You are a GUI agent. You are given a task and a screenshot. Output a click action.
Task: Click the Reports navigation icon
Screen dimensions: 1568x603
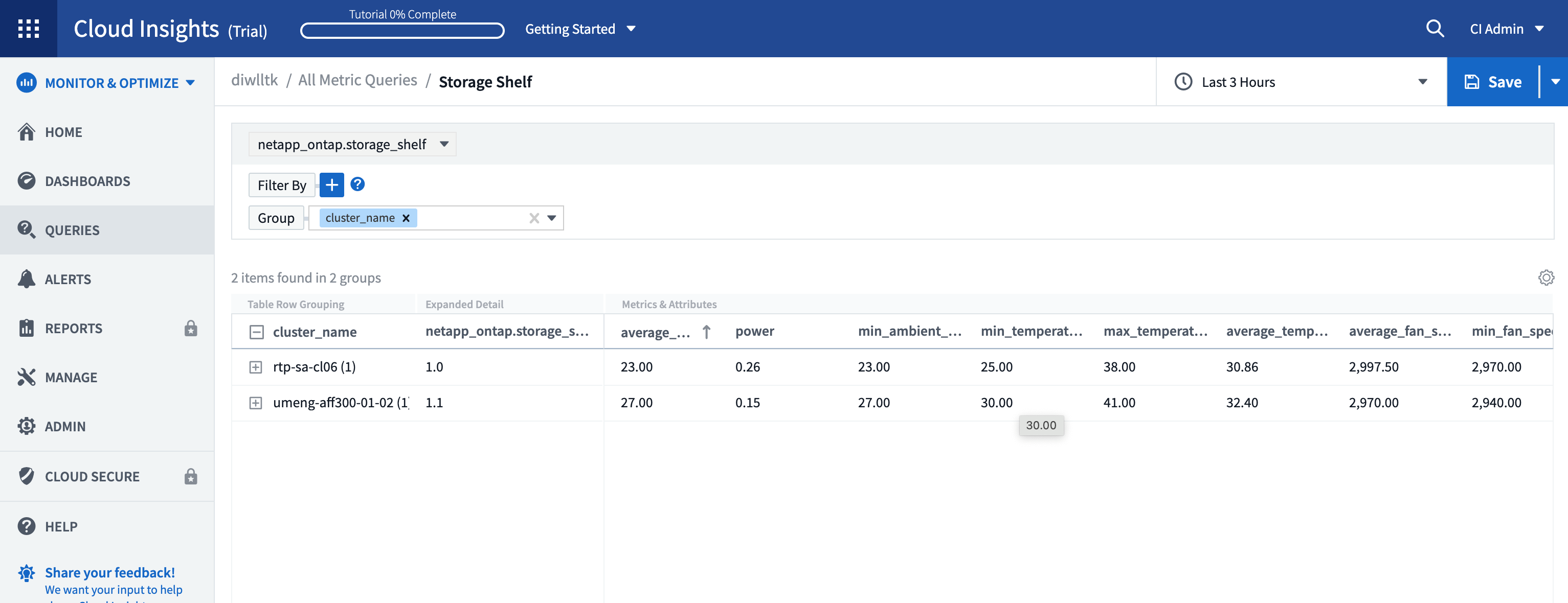[27, 327]
